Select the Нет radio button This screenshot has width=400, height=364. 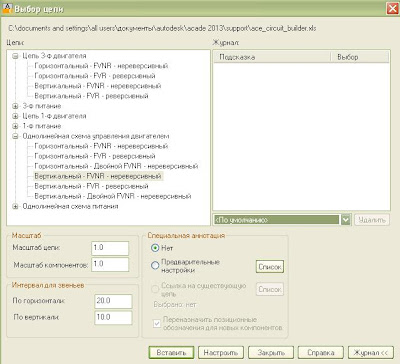(x=155, y=248)
